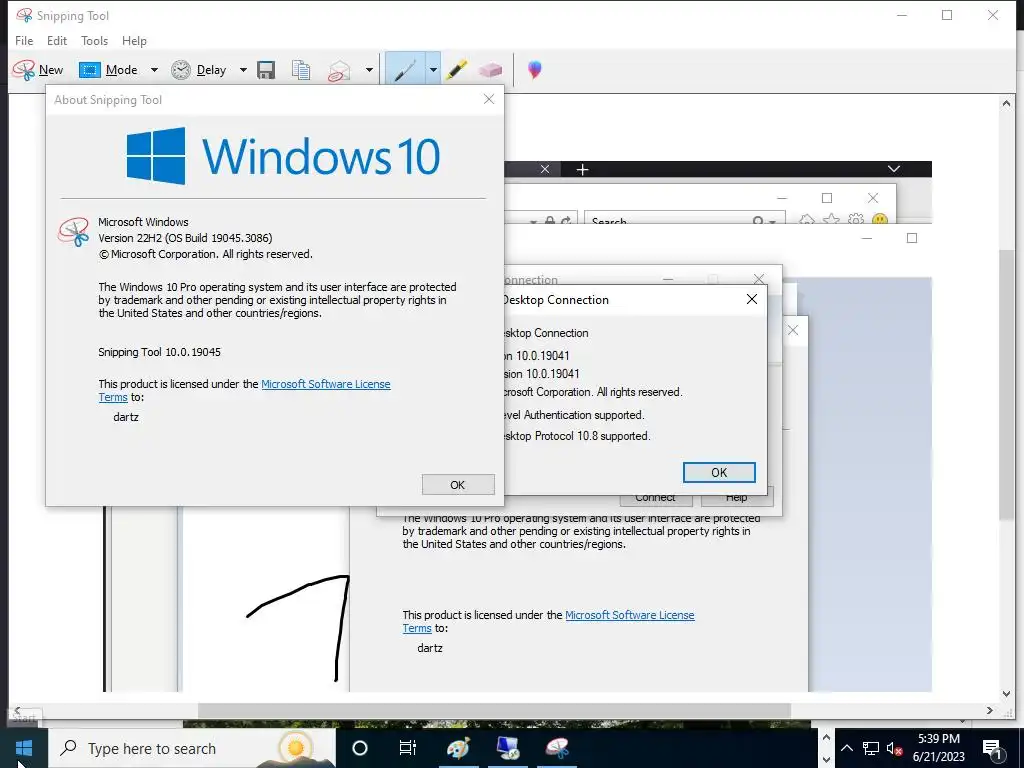Select the Highlighter tool

pyautogui.click(x=456, y=70)
